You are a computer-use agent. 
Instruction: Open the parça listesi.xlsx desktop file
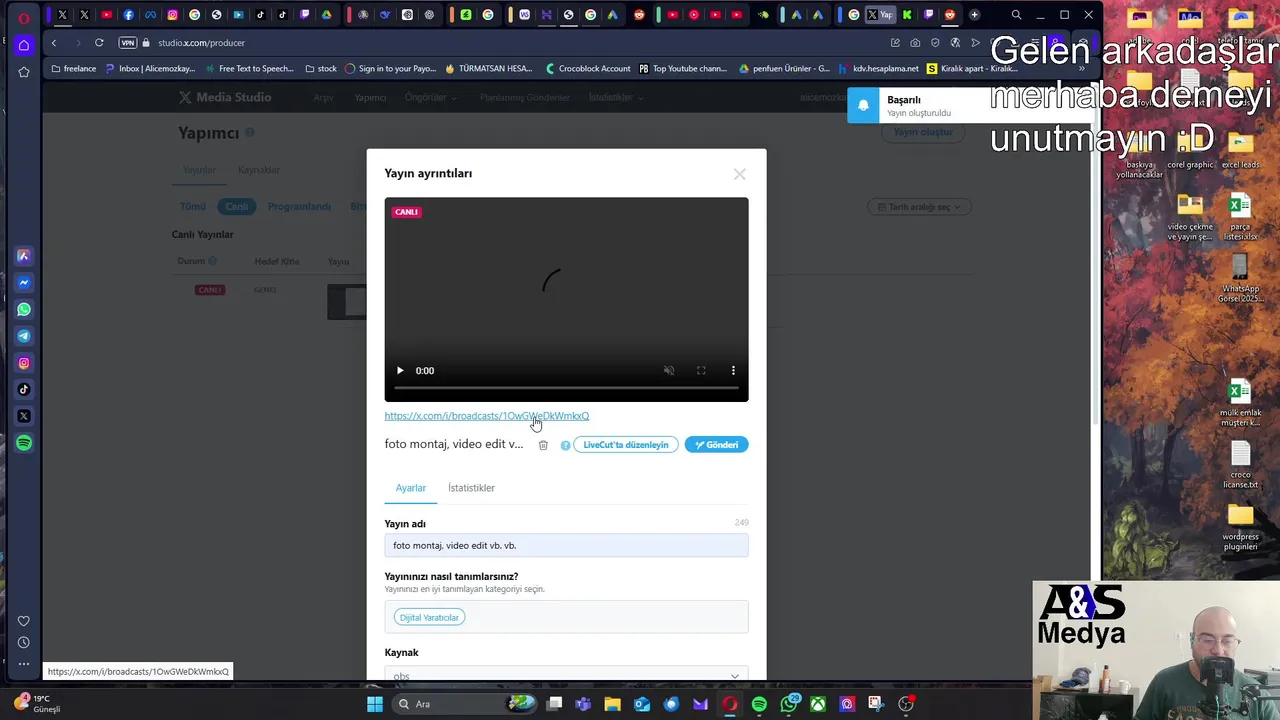click(x=1240, y=217)
